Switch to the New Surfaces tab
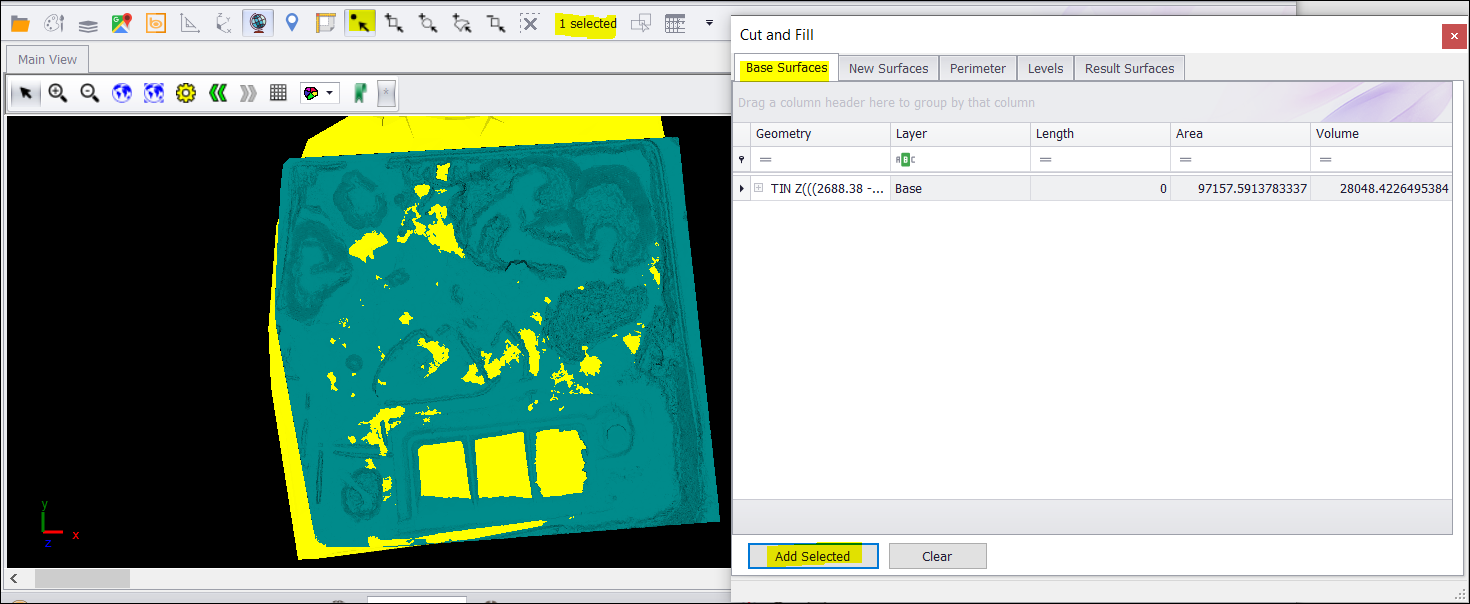 888,68
